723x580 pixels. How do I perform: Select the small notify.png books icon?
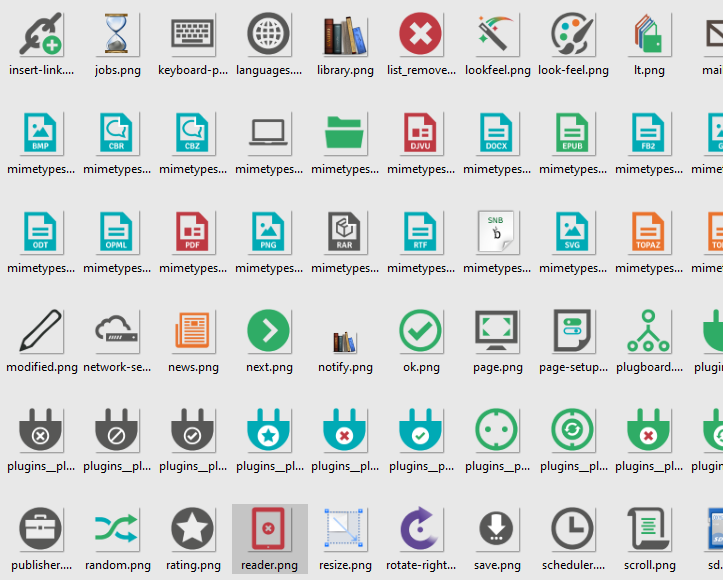tap(345, 342)
